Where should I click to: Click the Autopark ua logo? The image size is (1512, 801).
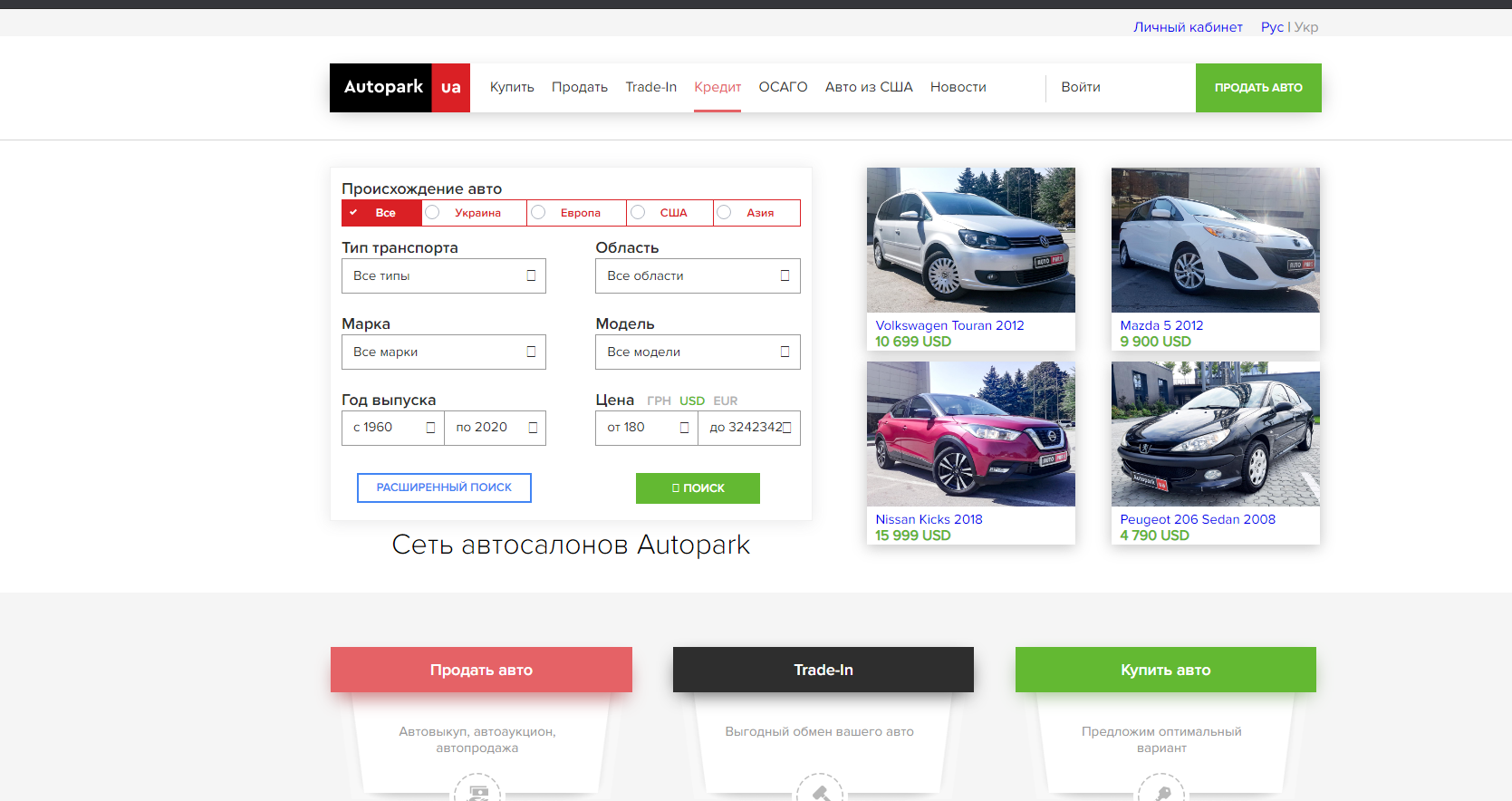[x=400, y=88]
